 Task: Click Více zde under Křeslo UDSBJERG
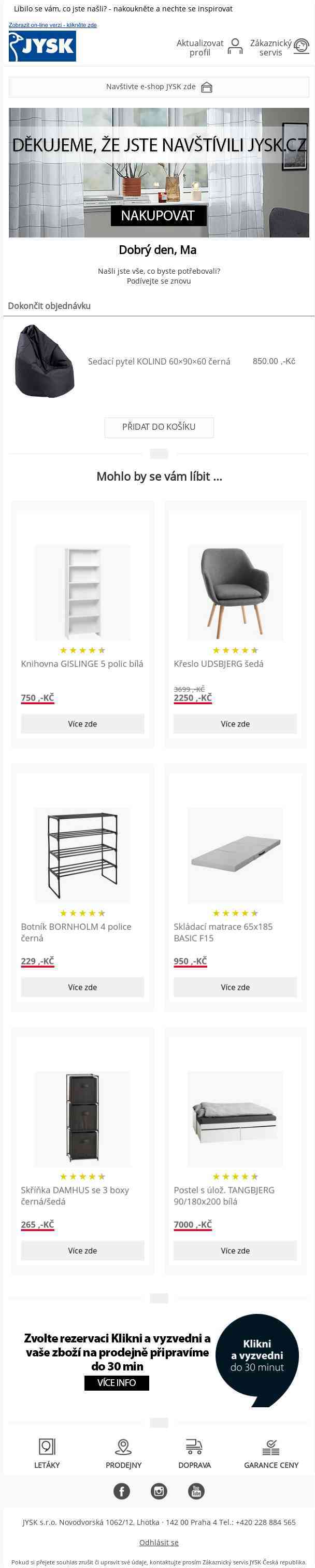click(x=235, y=723)
